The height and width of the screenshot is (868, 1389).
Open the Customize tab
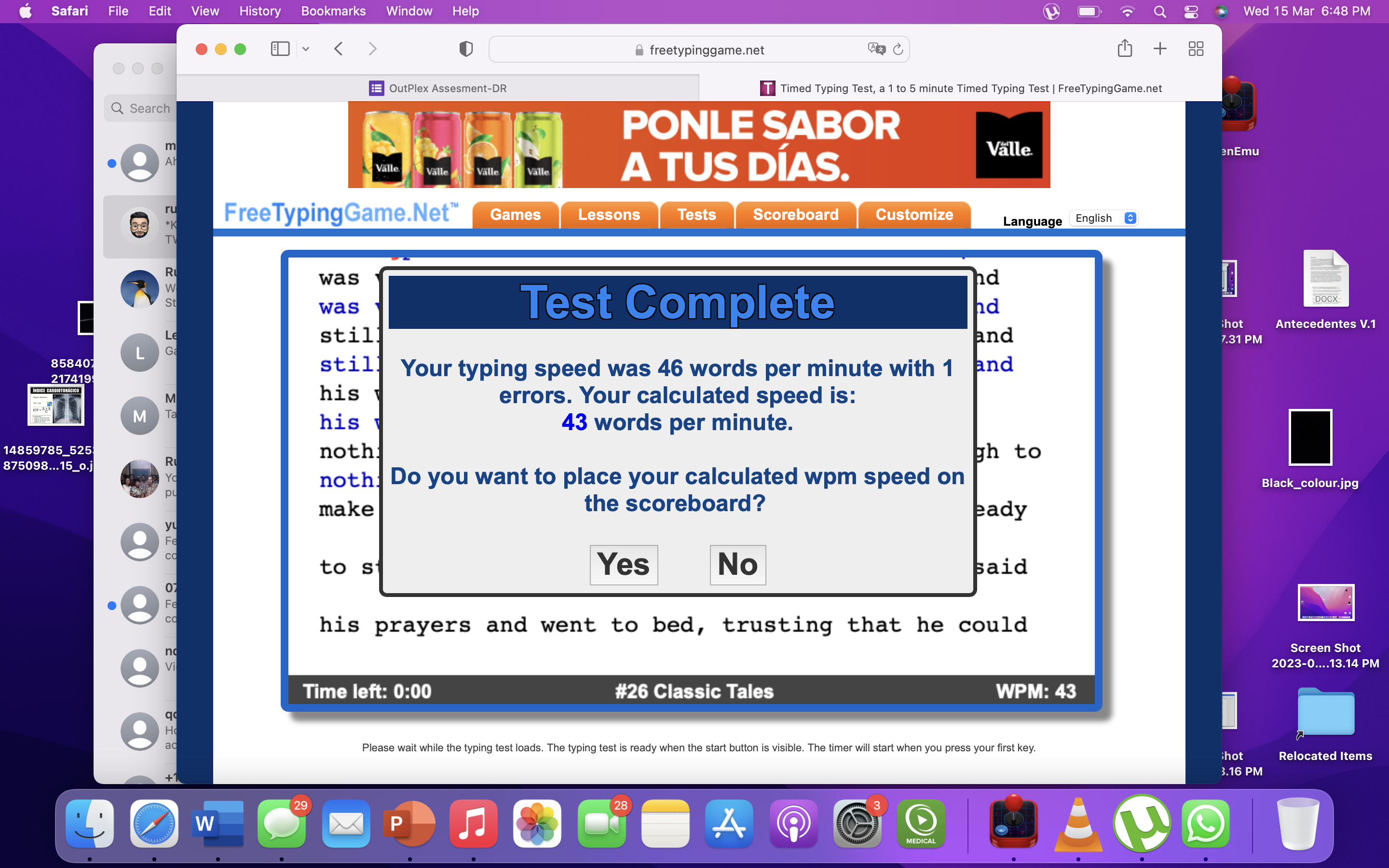tap(914, 215)
